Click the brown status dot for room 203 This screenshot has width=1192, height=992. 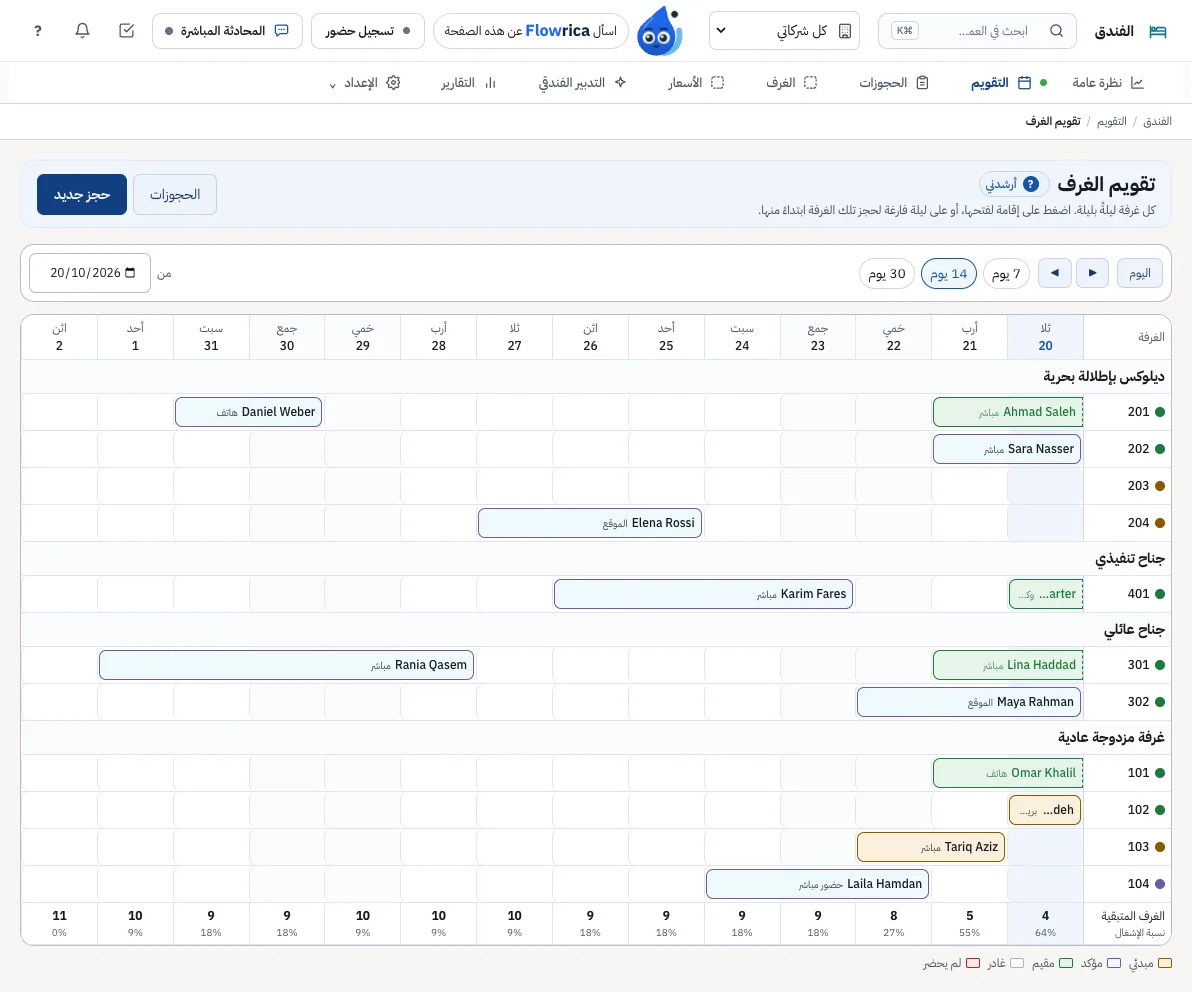1160,486
